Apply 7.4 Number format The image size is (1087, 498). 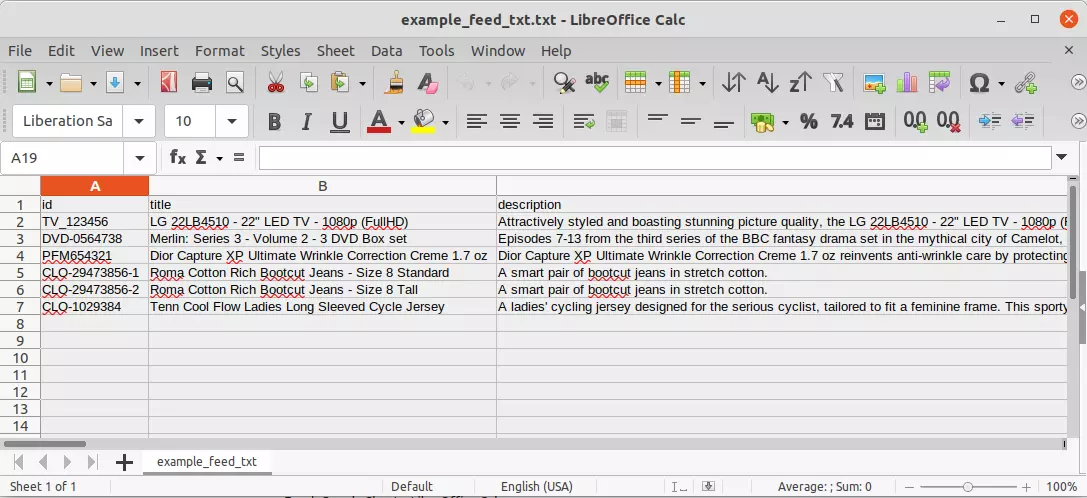tap(842, 121)
